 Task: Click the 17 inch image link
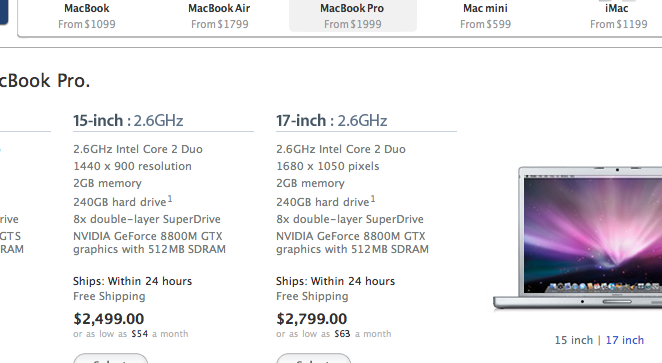click(625, 340)
